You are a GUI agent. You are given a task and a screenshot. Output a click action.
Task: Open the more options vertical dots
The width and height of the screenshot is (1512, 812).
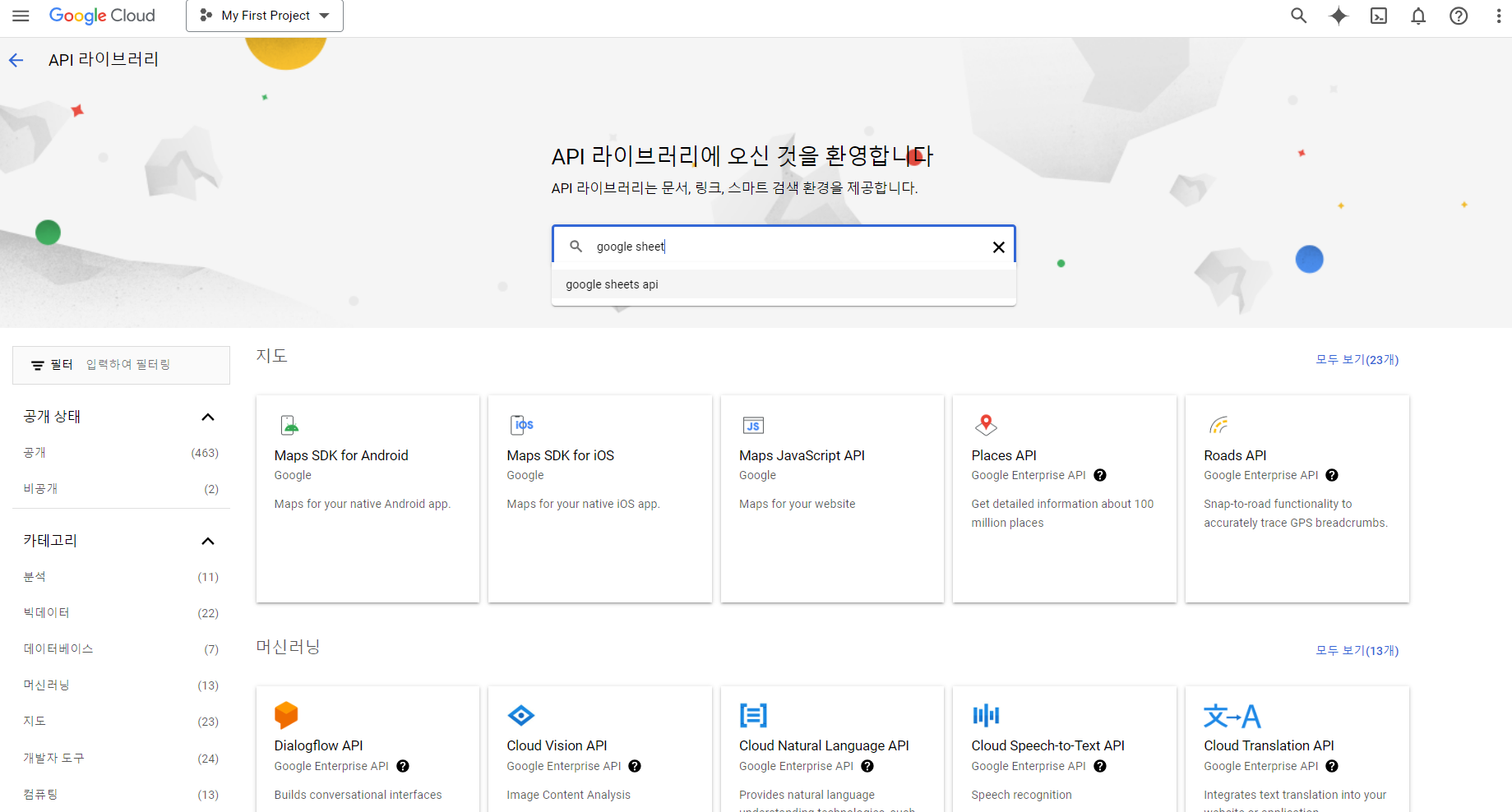click(x=1498, y=16)
